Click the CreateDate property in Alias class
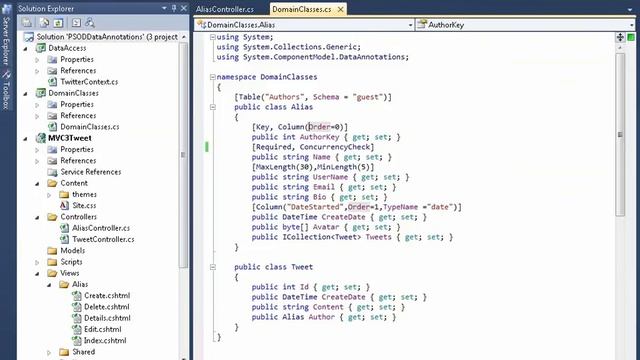Viewport: 640px width, 360px height. pos(343,217)
